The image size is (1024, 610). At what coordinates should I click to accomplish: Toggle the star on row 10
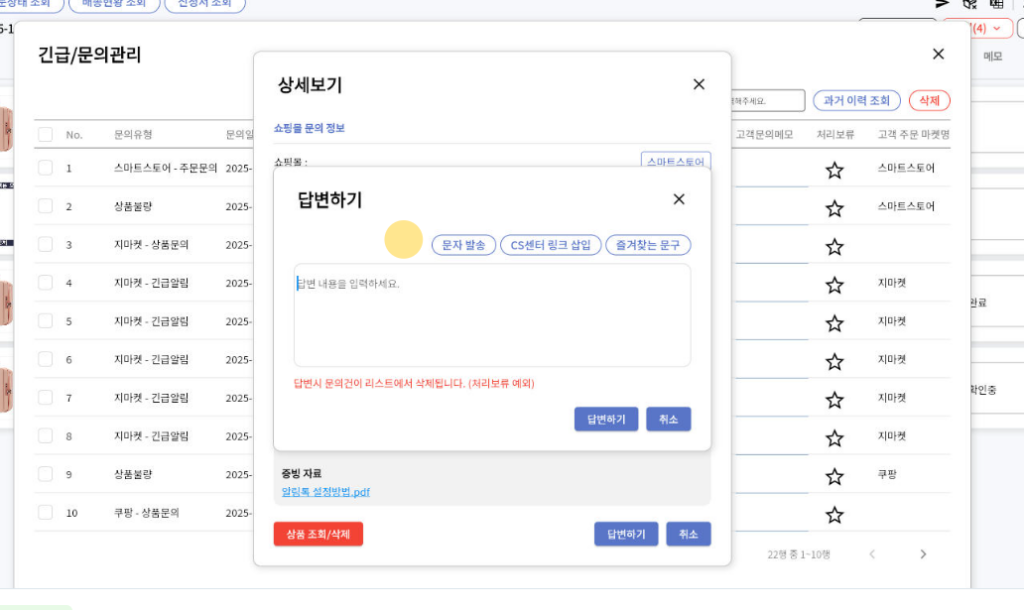tap(834, 514)
